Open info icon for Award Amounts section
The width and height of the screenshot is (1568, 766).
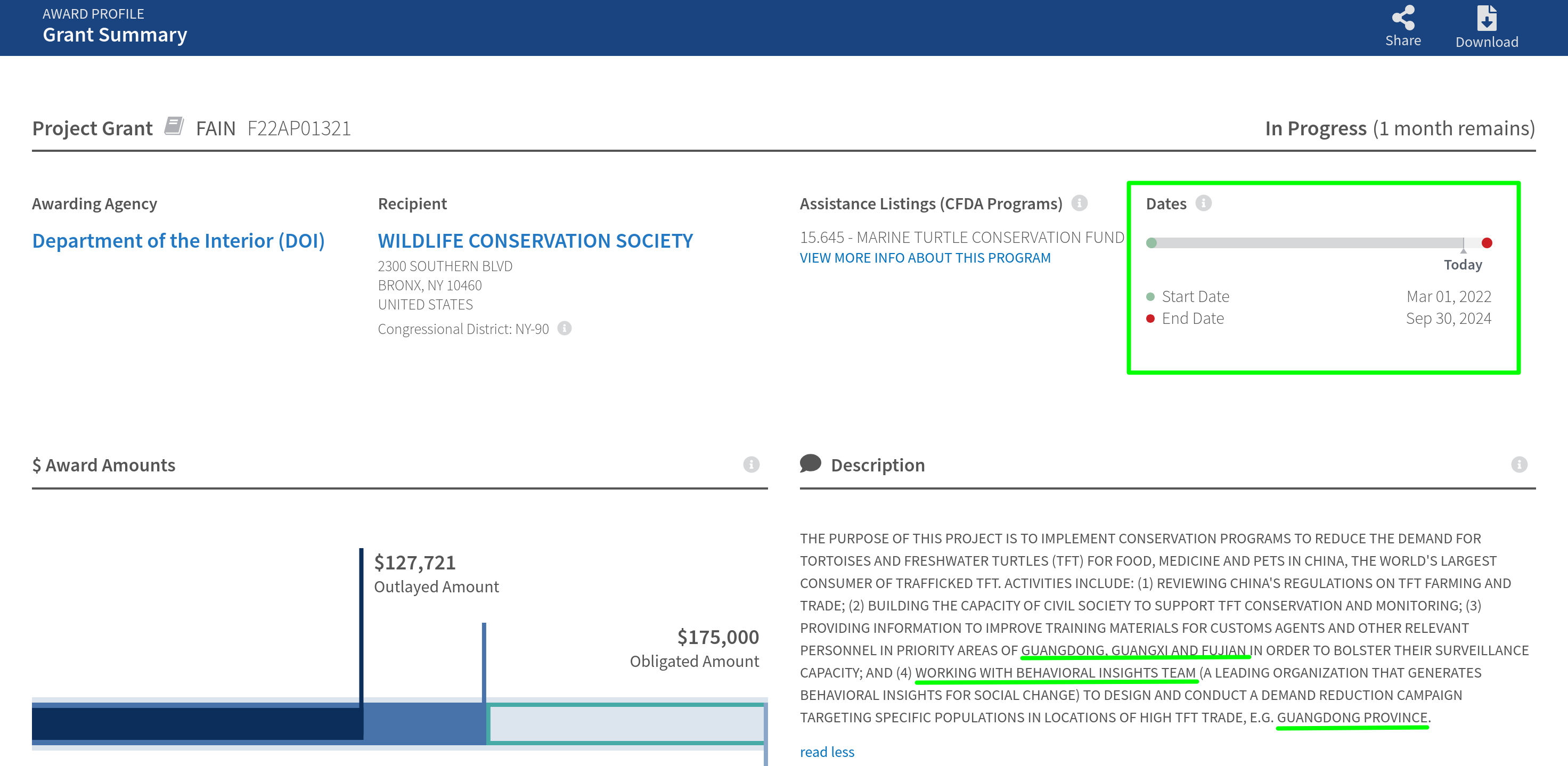click(751, 465)
